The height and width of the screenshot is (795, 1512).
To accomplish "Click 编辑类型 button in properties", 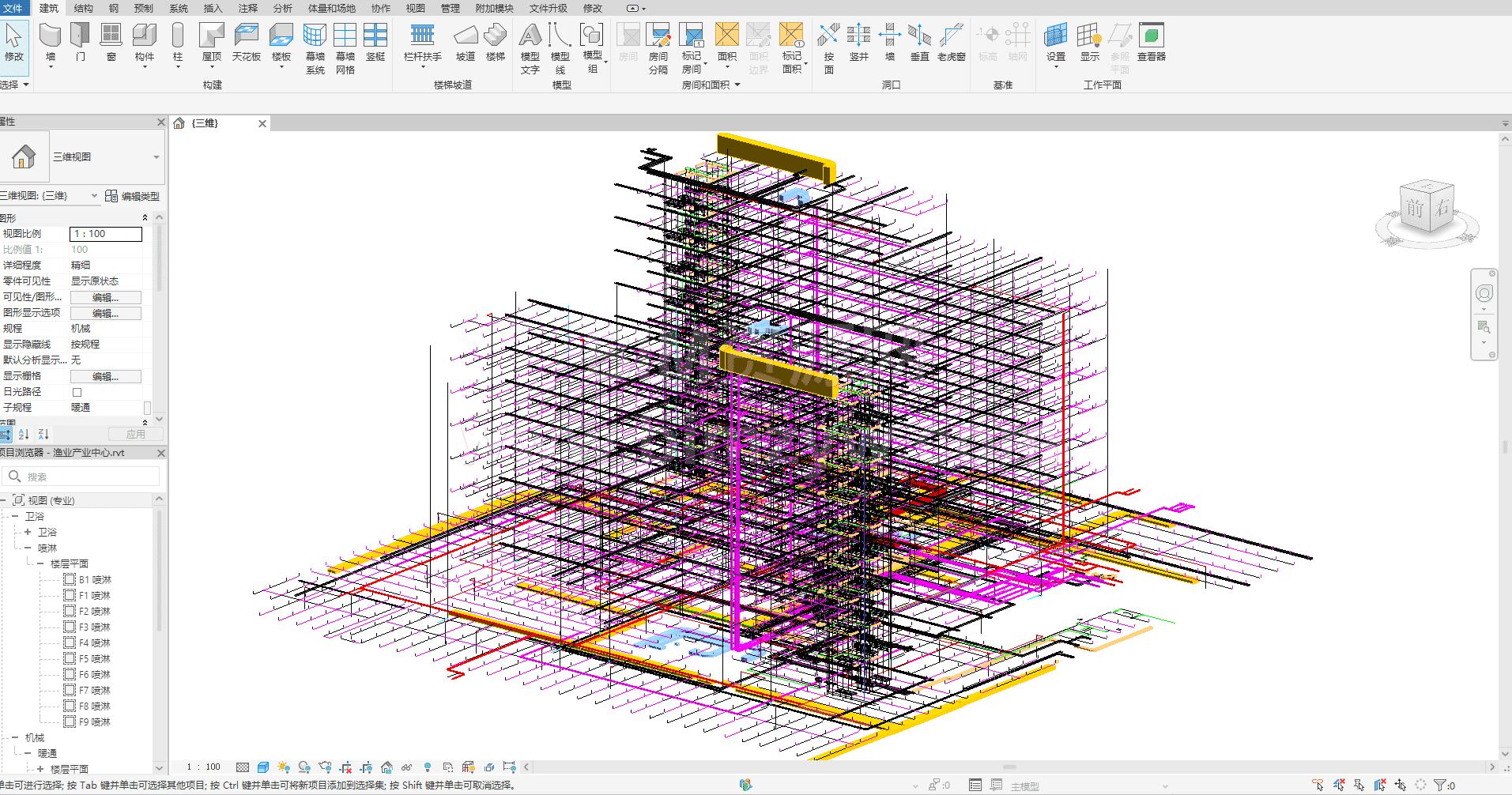I will coord(133,196).
